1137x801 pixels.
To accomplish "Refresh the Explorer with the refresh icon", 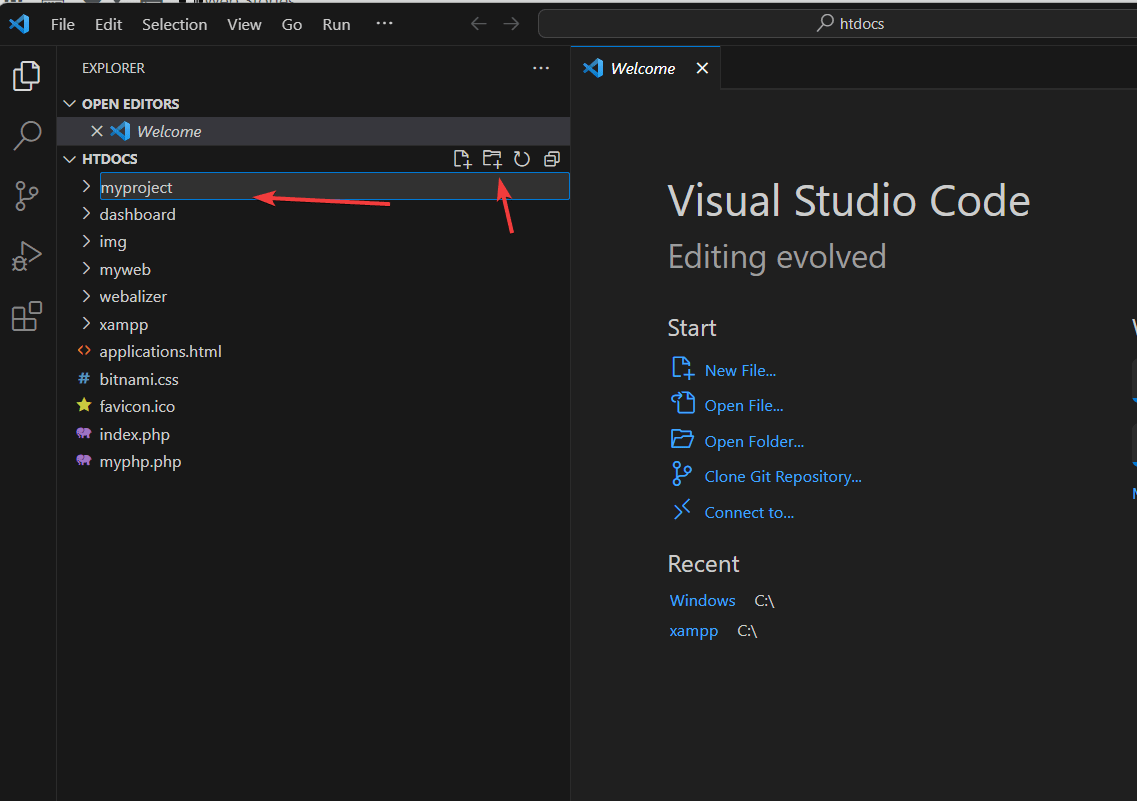I will click(521, 158).
